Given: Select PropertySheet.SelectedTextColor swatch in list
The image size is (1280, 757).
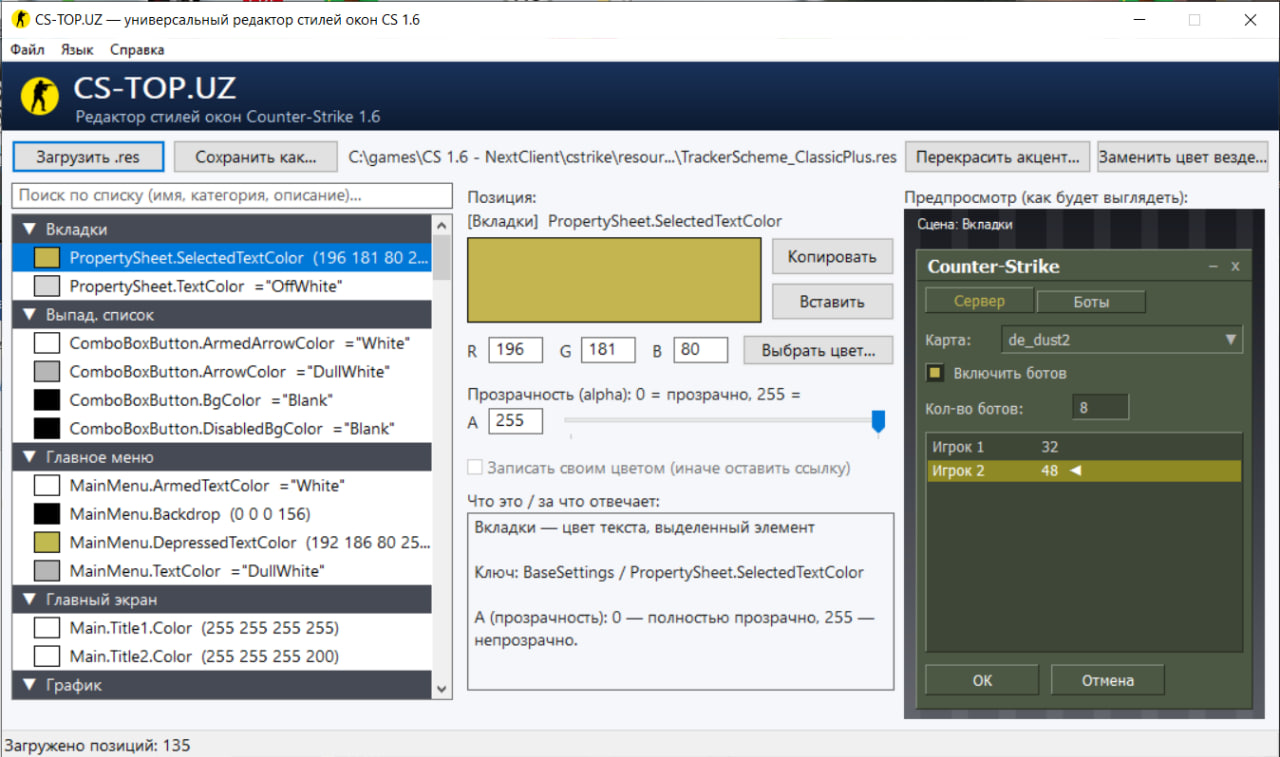Looking at the screenshot, I should tap(47, 258).
